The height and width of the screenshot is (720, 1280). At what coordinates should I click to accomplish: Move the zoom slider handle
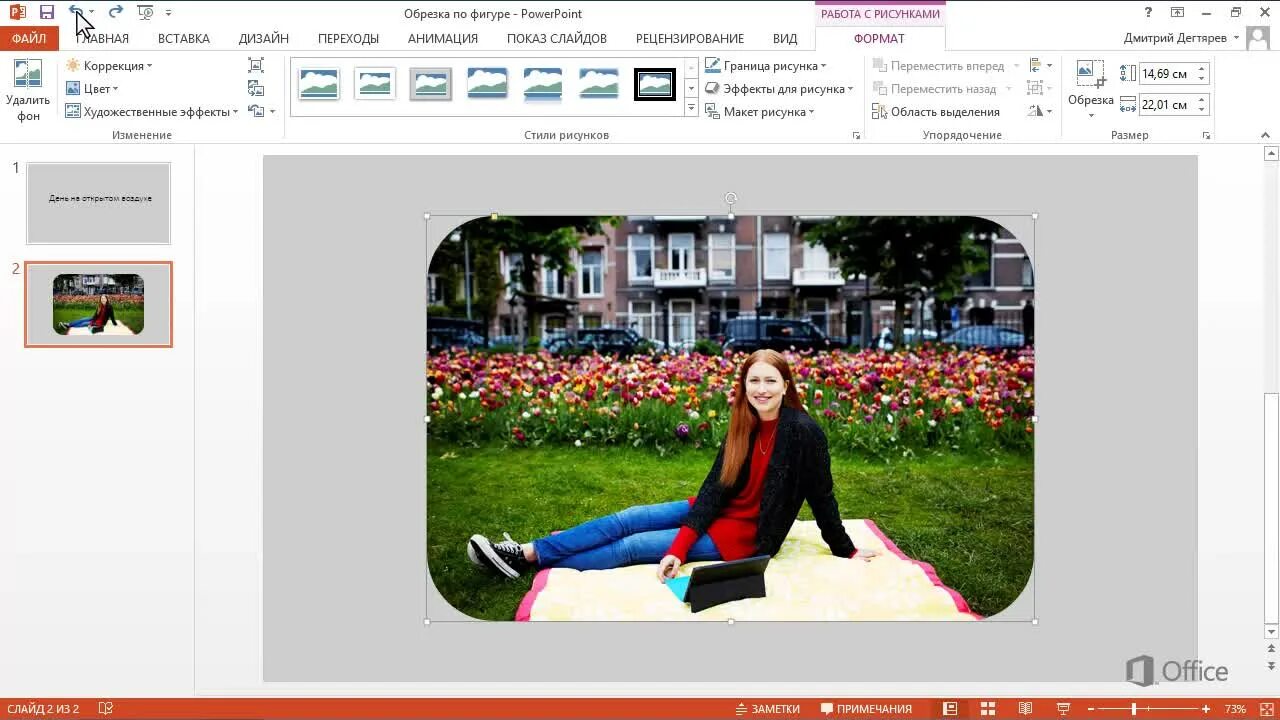click(x=1134, y=709)
